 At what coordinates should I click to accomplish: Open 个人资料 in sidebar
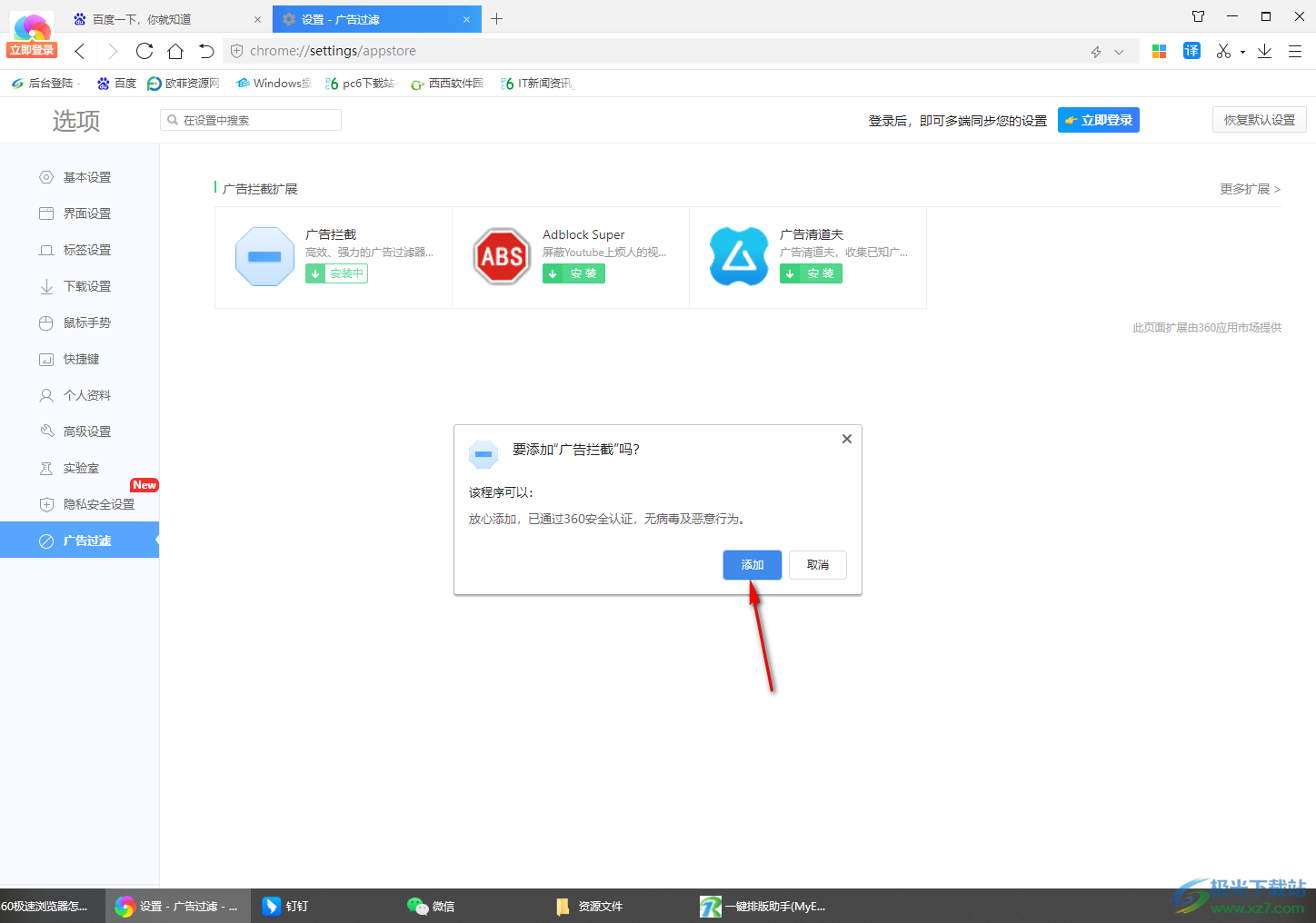pyautogui.click(x=79, y=395)
